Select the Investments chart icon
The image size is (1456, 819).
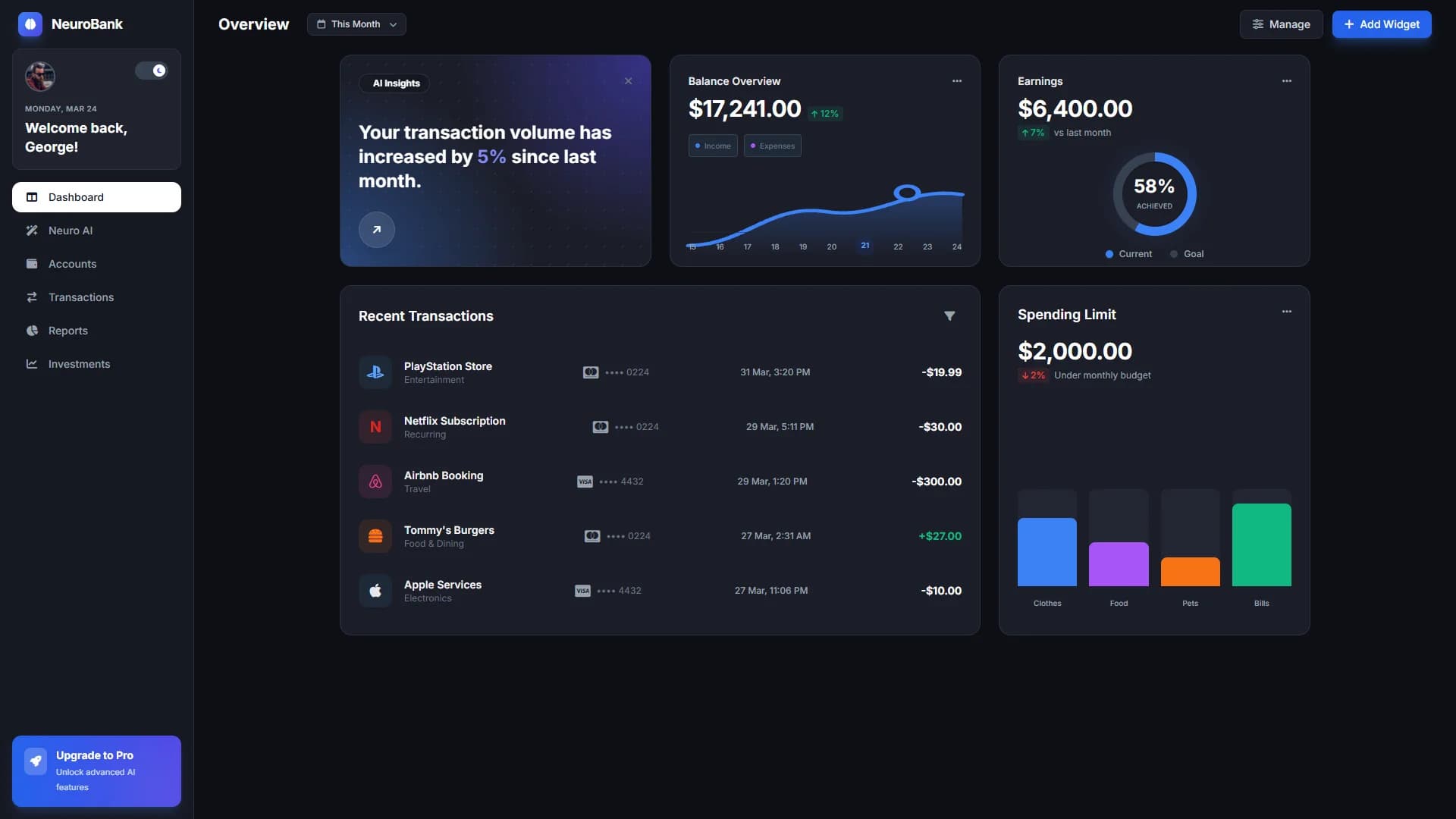(32, 364)
